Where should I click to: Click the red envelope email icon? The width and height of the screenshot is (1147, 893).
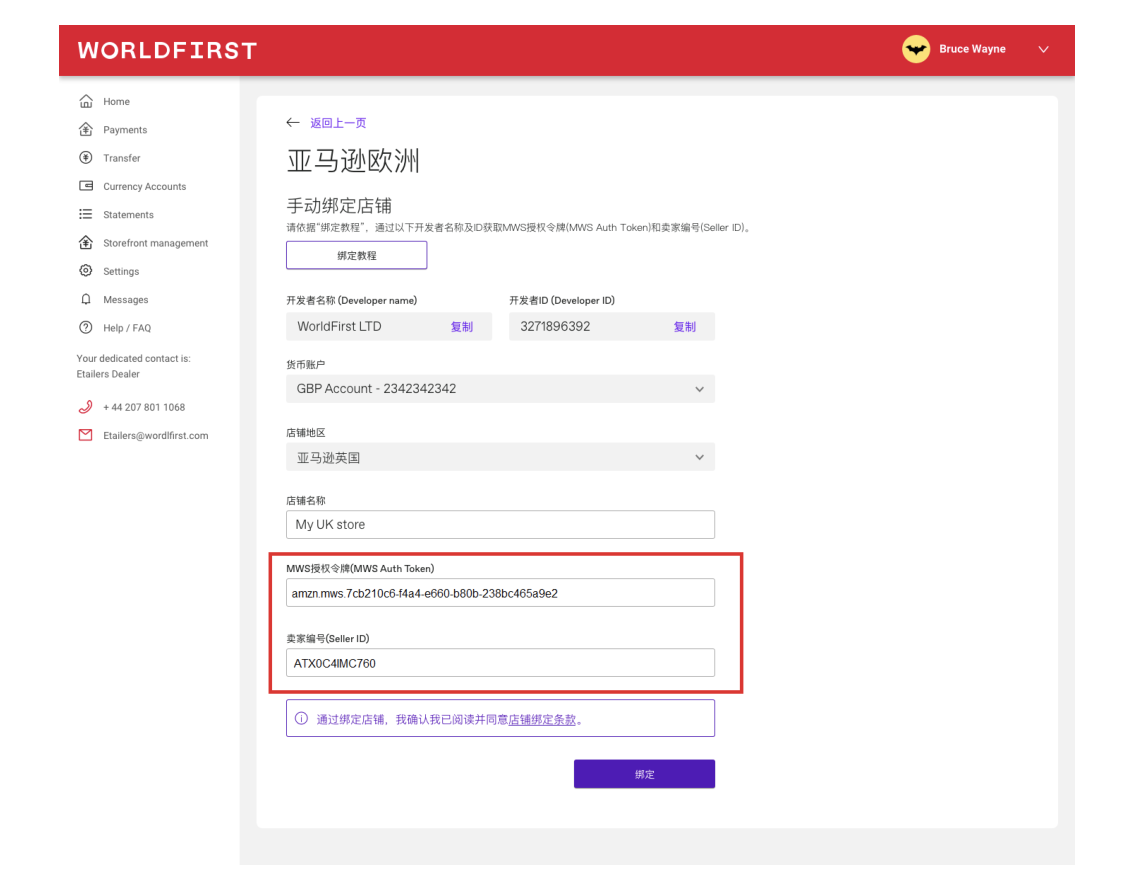coord(86,435)
